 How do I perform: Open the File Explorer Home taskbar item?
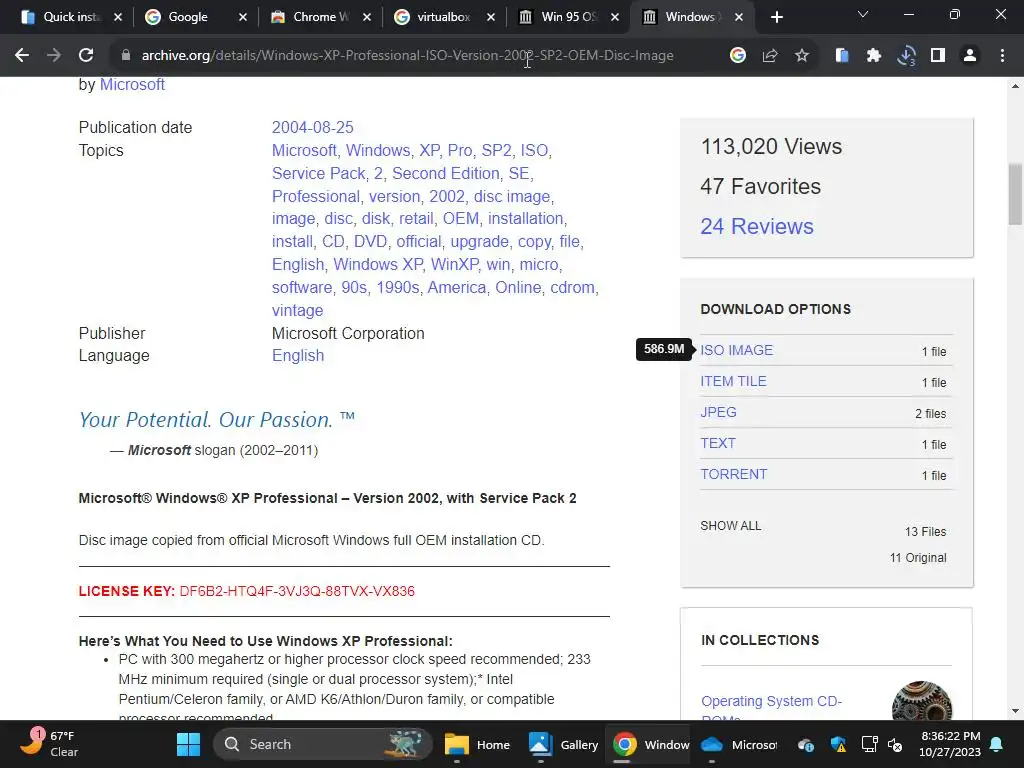click(x=477, y=744)
